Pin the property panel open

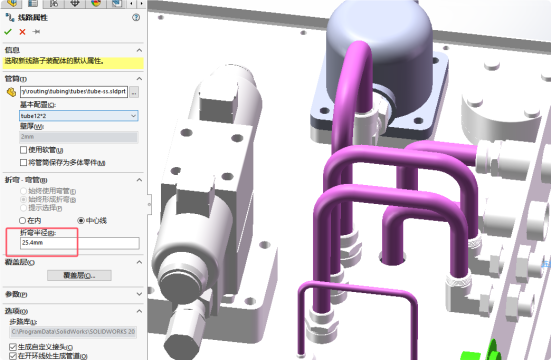pyautogui.click(x=36, y=32)
